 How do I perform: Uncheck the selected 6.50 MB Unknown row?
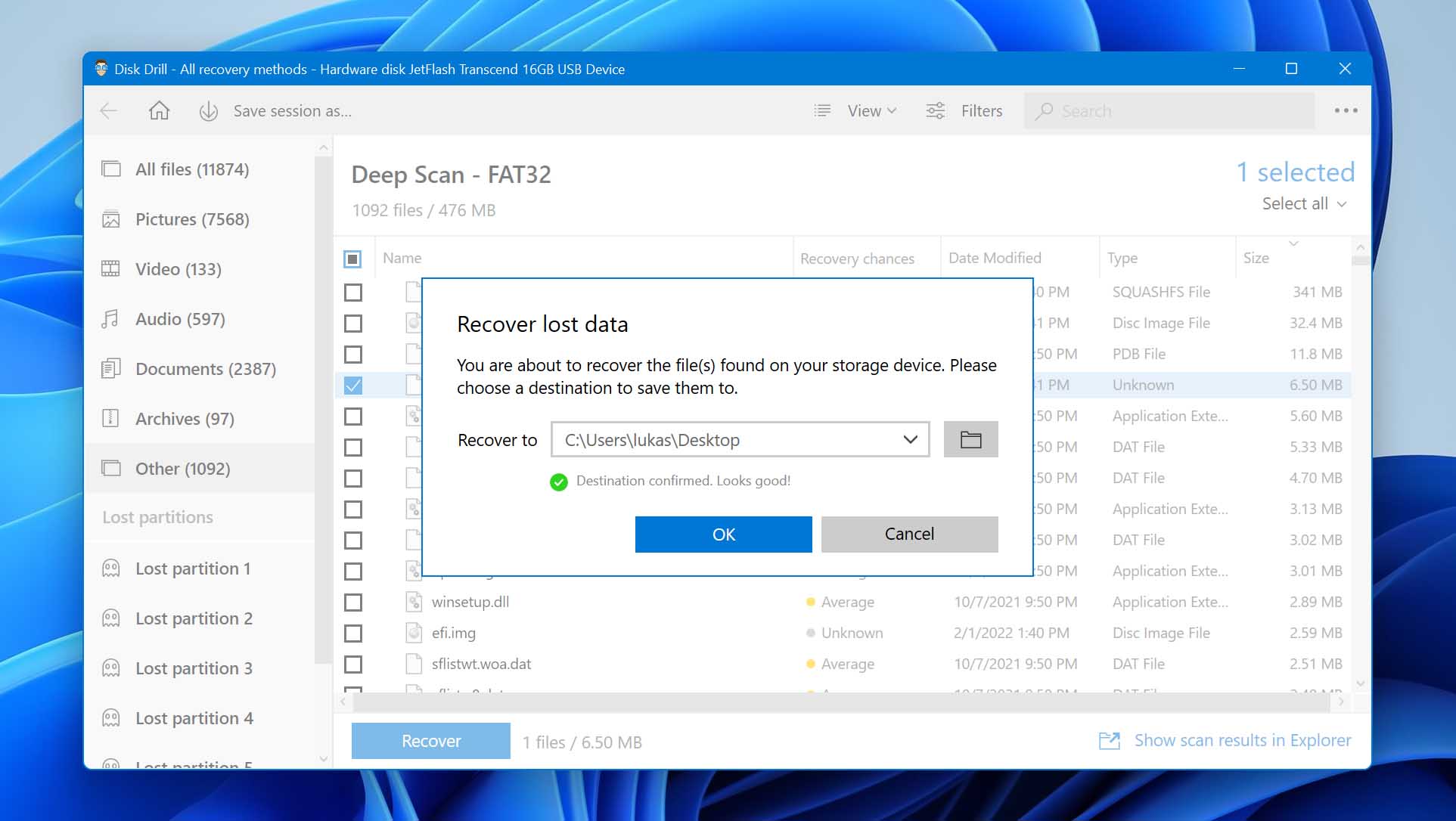(353, 386)
